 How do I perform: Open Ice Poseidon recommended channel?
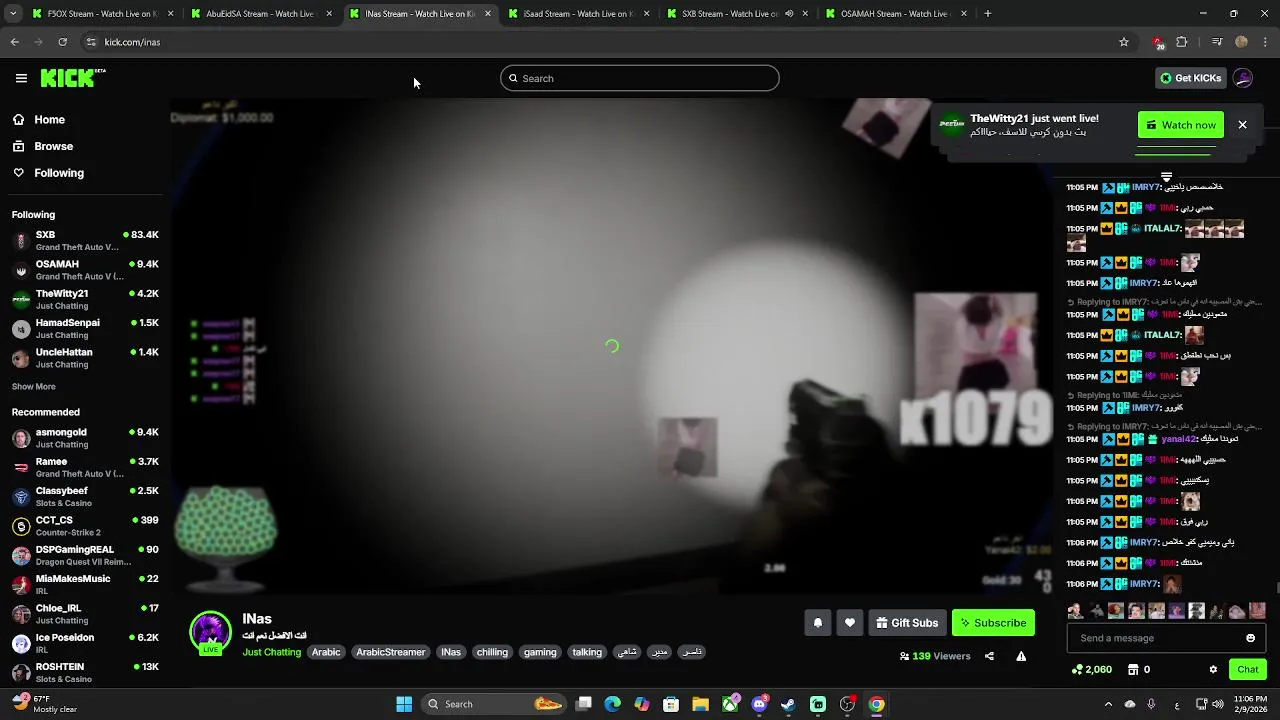click(85, 643)
